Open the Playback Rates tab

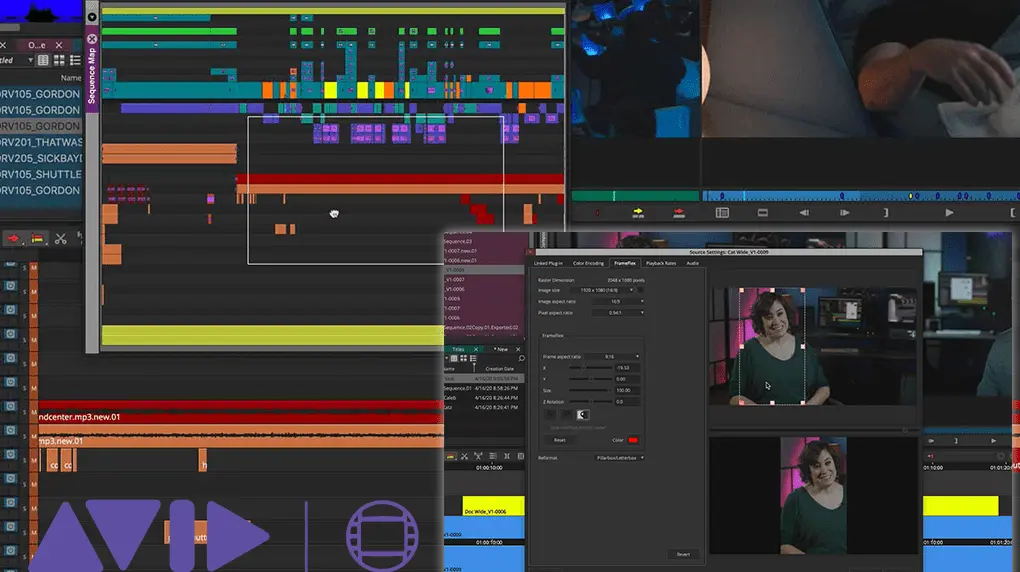(x=661, y=263)
